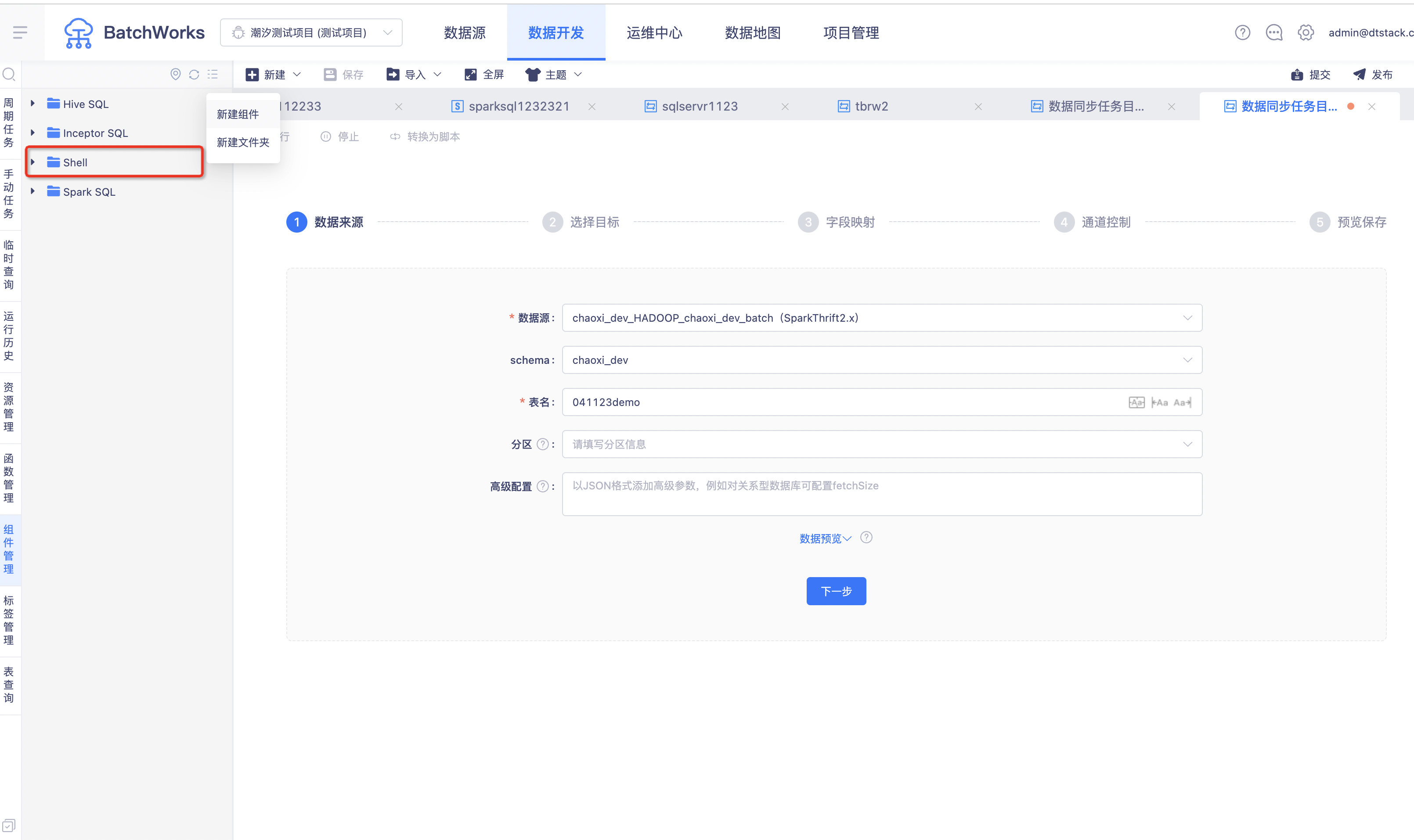Open the 分区 partition dropdown

pos(882,444)
